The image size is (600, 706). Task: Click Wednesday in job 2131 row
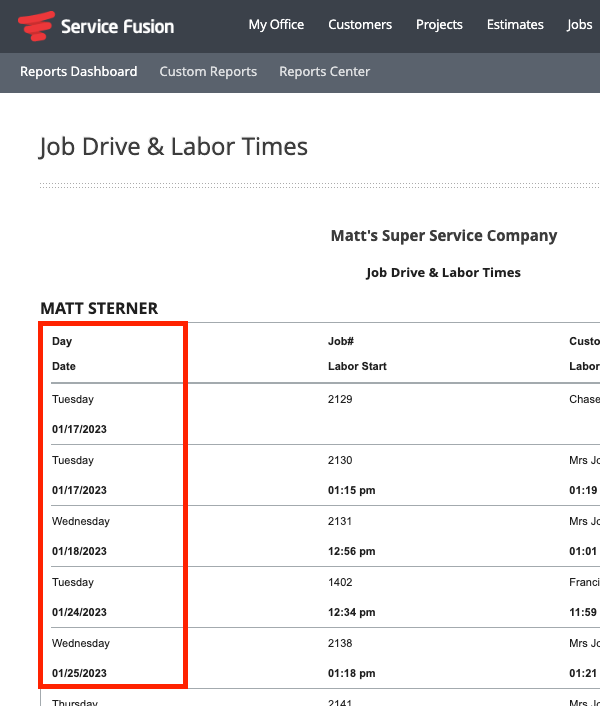[81, 521]
